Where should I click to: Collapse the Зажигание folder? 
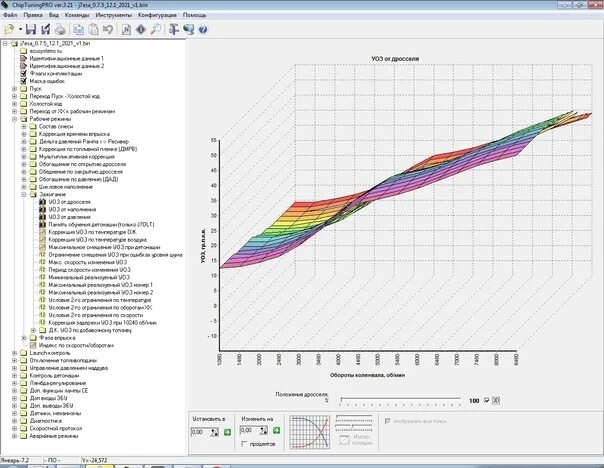(24, 195)
